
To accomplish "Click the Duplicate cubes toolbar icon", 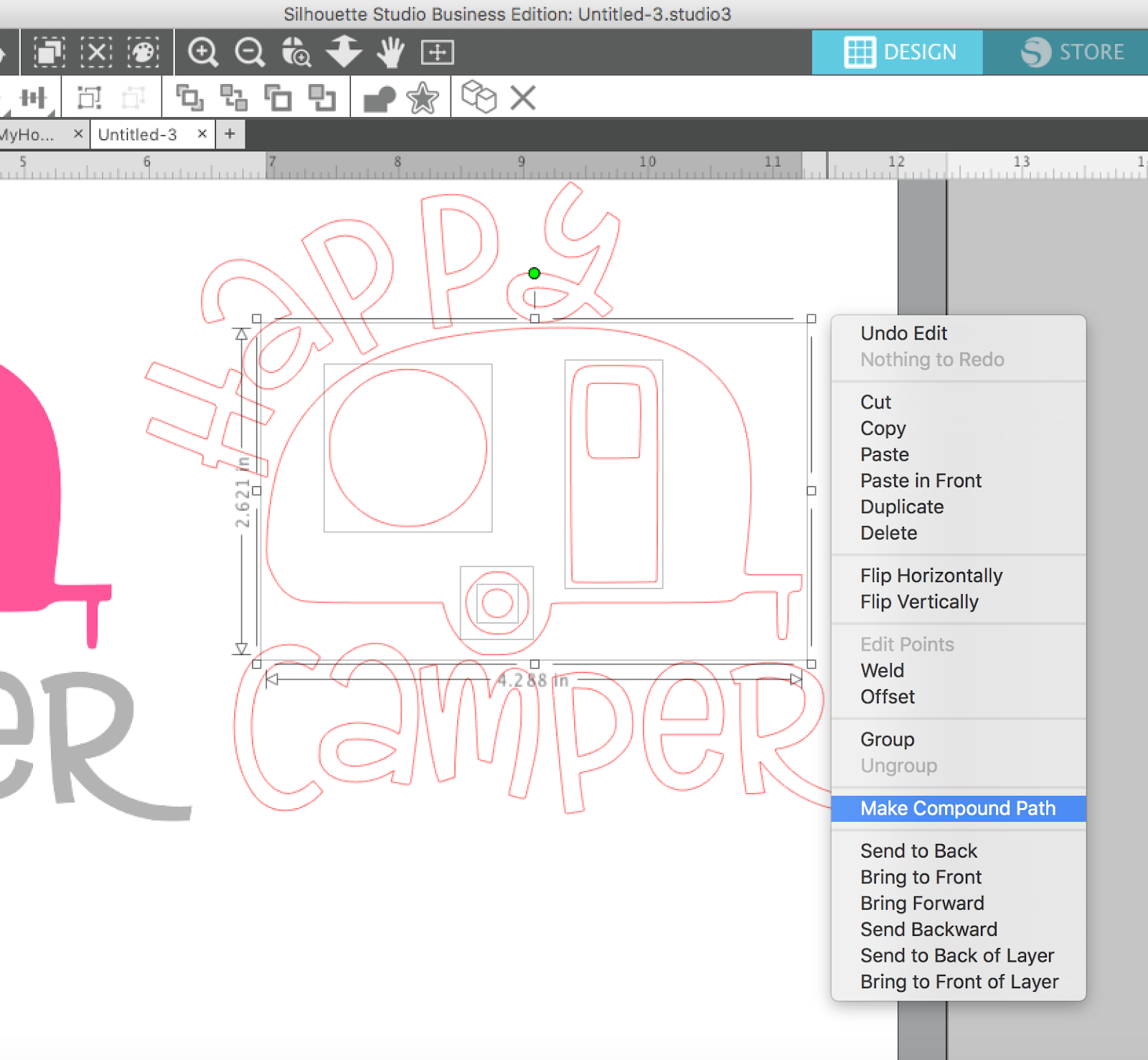I will coord(479,97).
